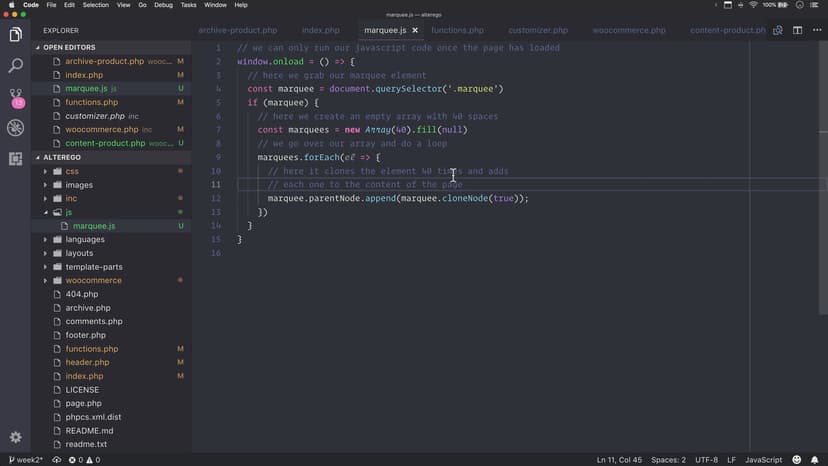This screenshot has height=466, width=828.
Task: Open the Search view in activity bar
Action: pyautogui.click(x=15, y=66)
